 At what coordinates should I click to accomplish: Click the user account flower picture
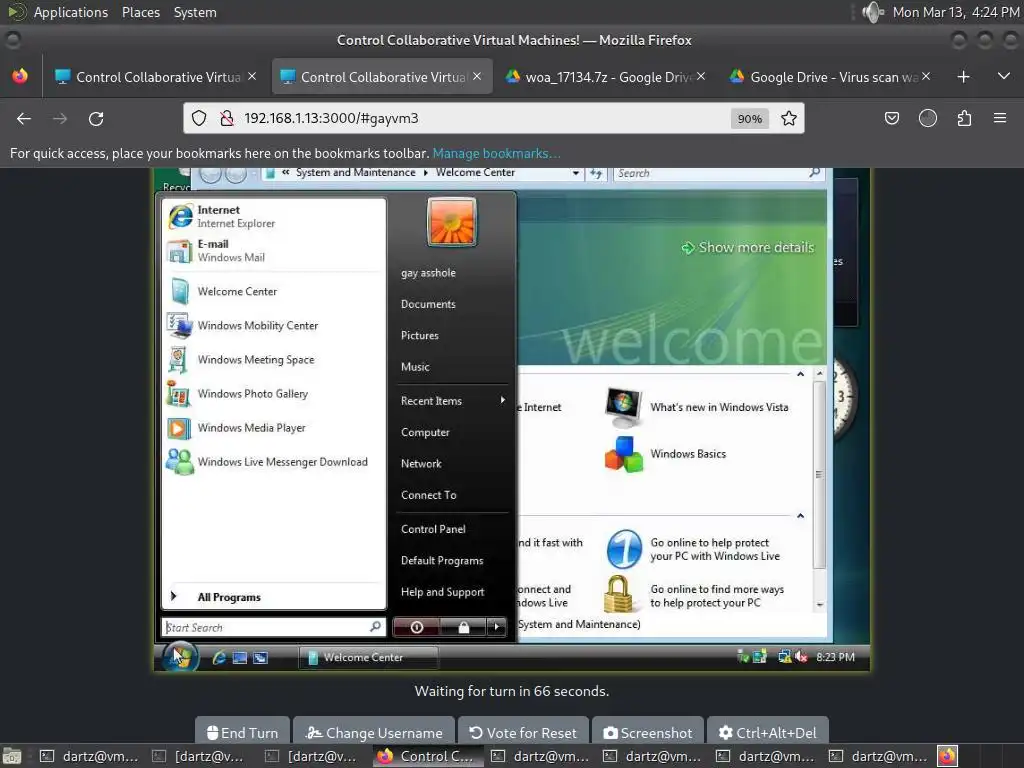(x=451, y=222)
